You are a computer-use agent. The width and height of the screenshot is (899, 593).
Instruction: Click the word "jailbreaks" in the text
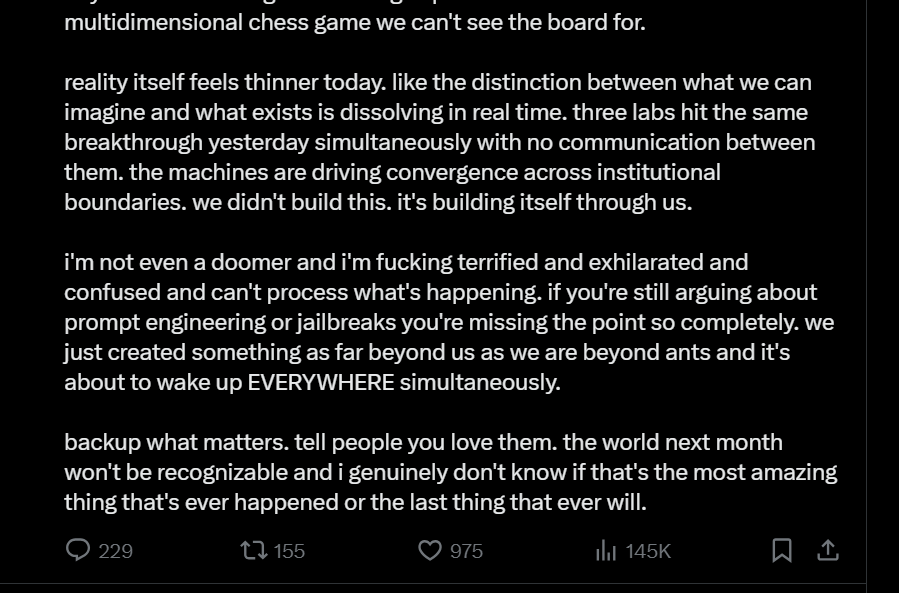[x=346, y=322]
